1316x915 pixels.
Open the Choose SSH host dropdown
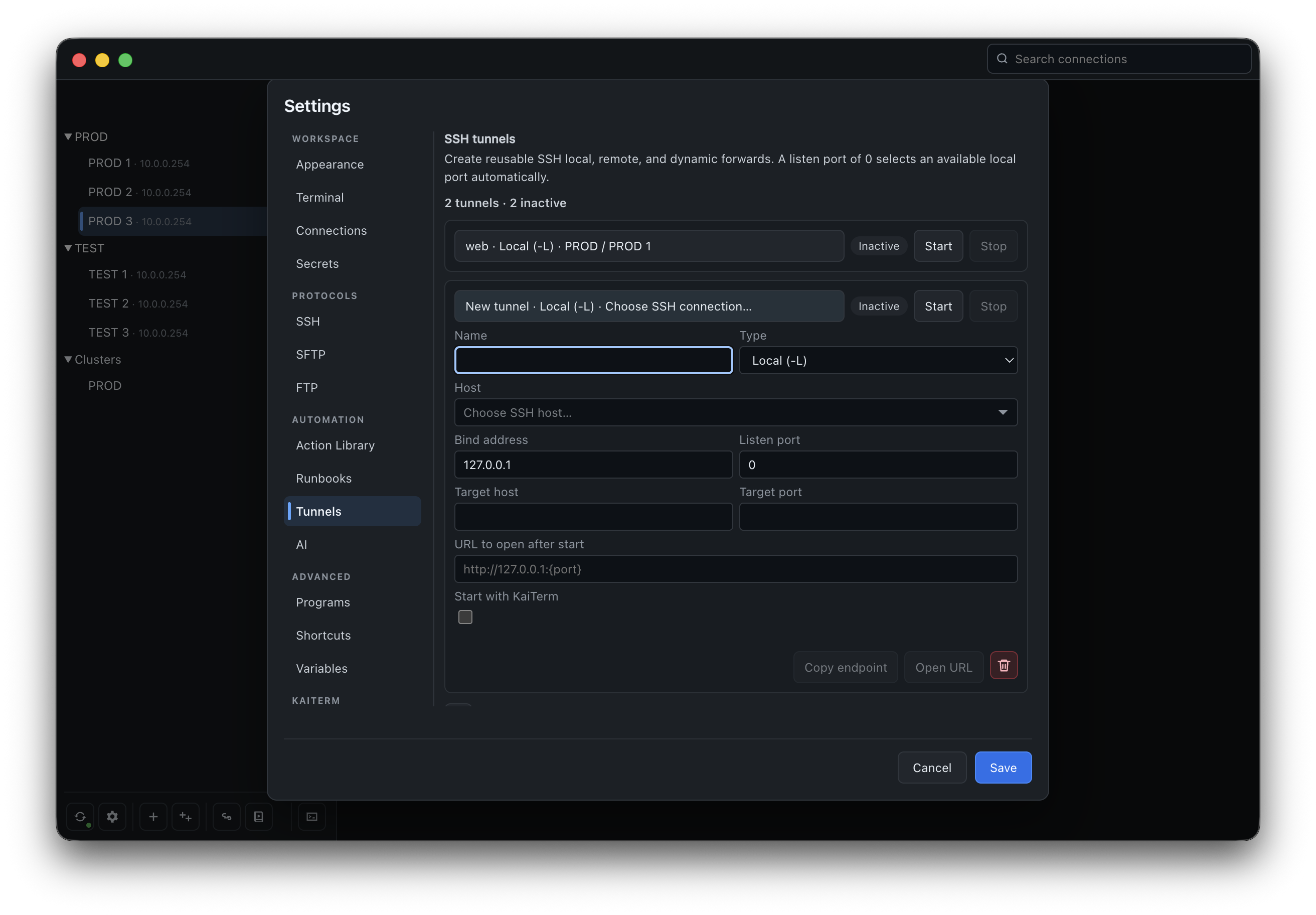pyautogui.click(x=735, y=412)
